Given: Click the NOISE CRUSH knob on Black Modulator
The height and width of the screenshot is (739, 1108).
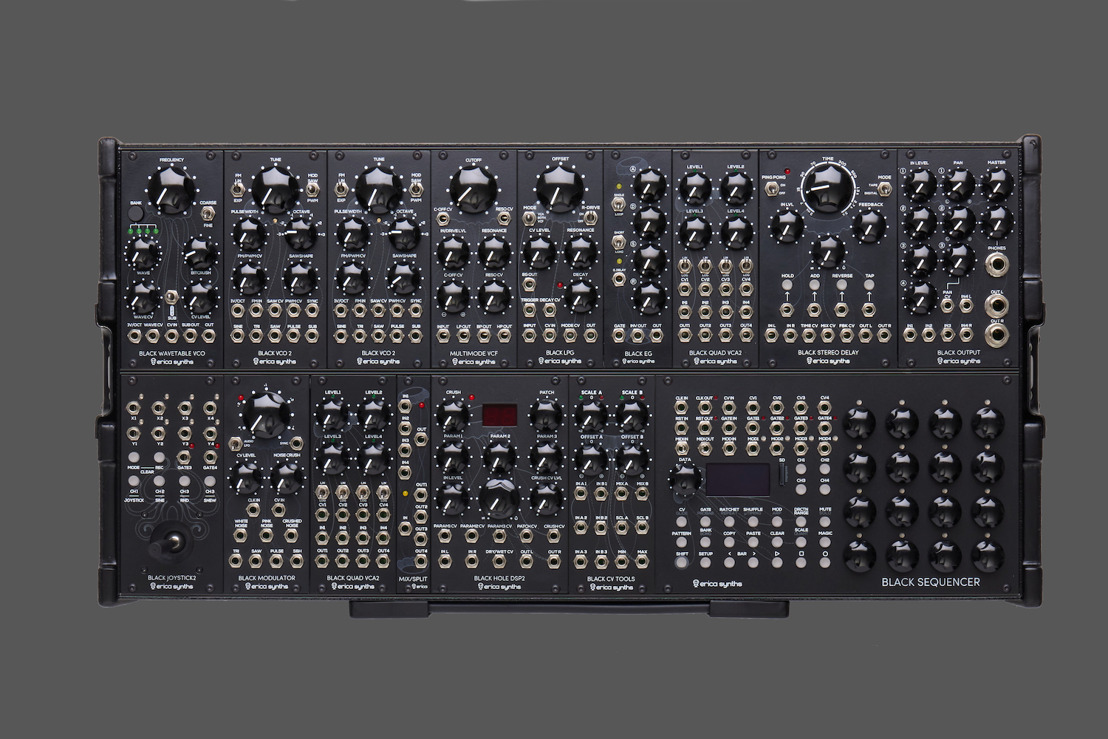Looking at the screenshot, I should pyautogui.click(x=288, y=478).
